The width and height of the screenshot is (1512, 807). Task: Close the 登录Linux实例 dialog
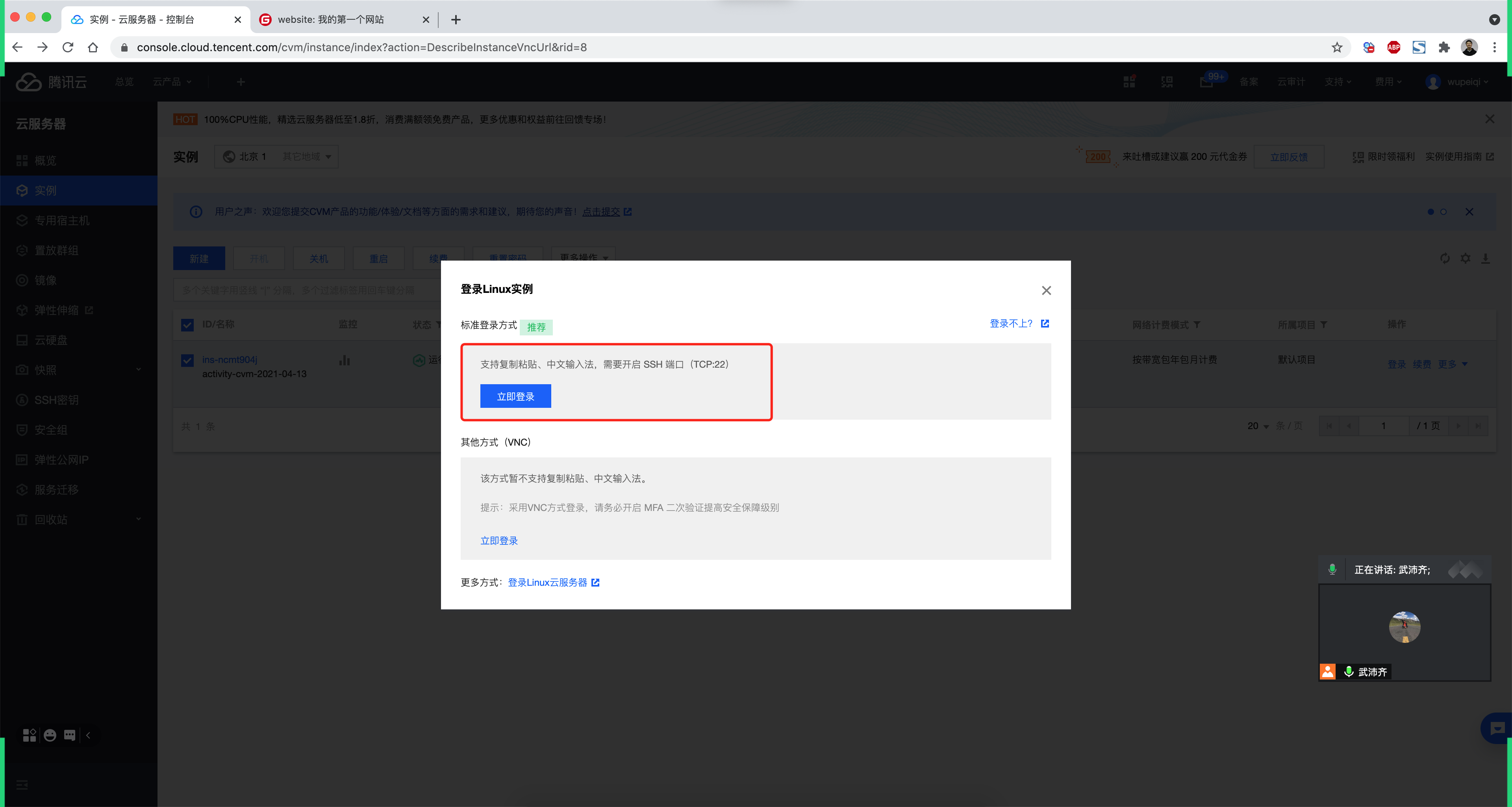point(1046,291)
